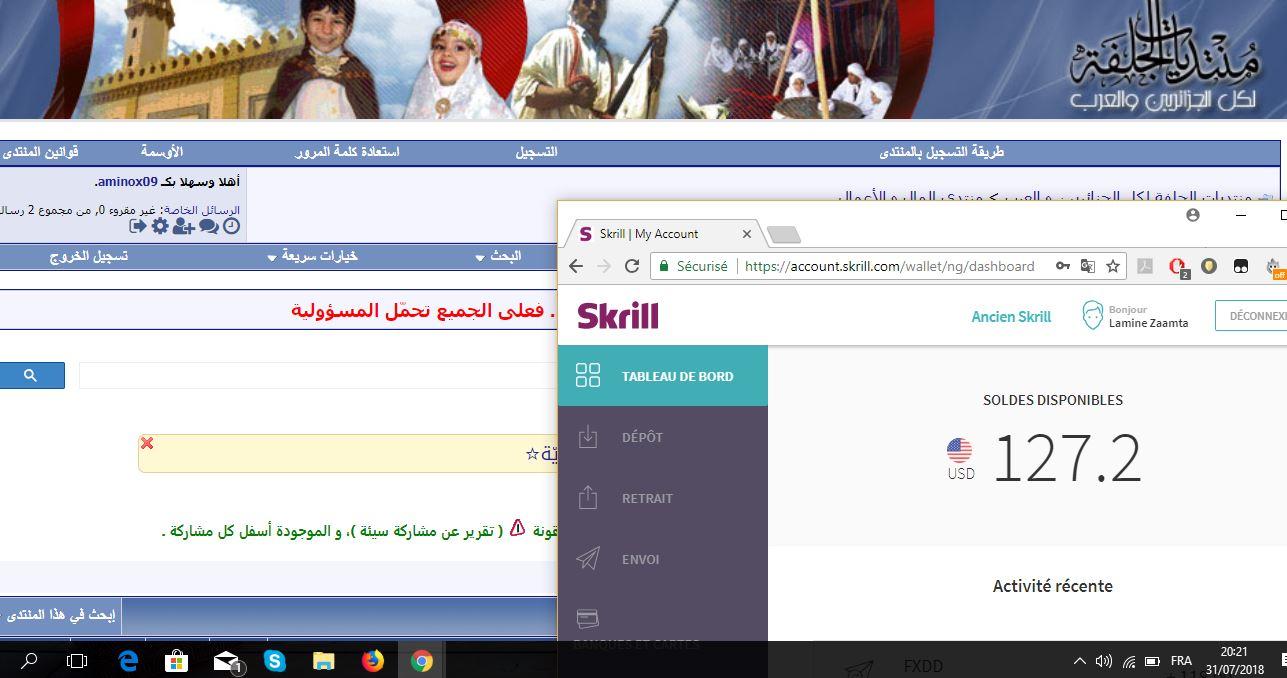Click the black square extension icon

tap(1241, 266)
